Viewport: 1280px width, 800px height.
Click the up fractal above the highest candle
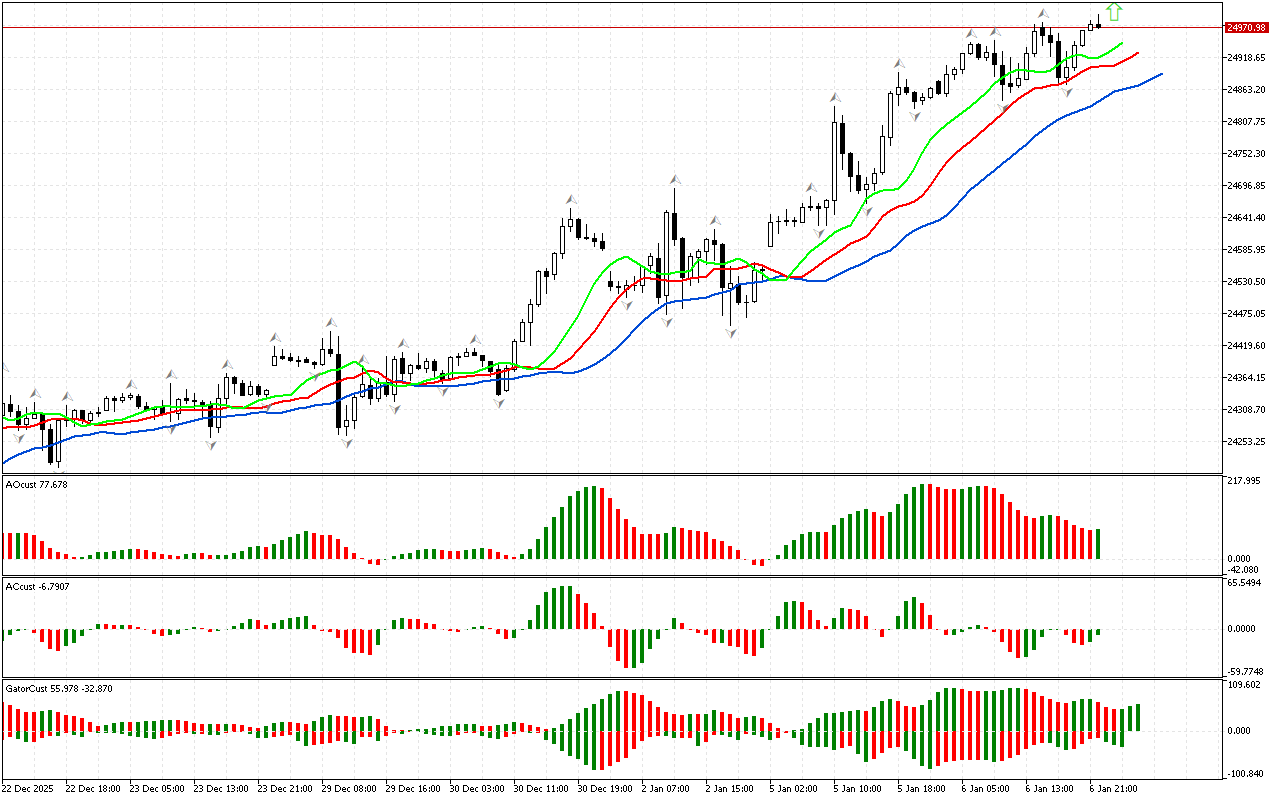[1043, 14]
